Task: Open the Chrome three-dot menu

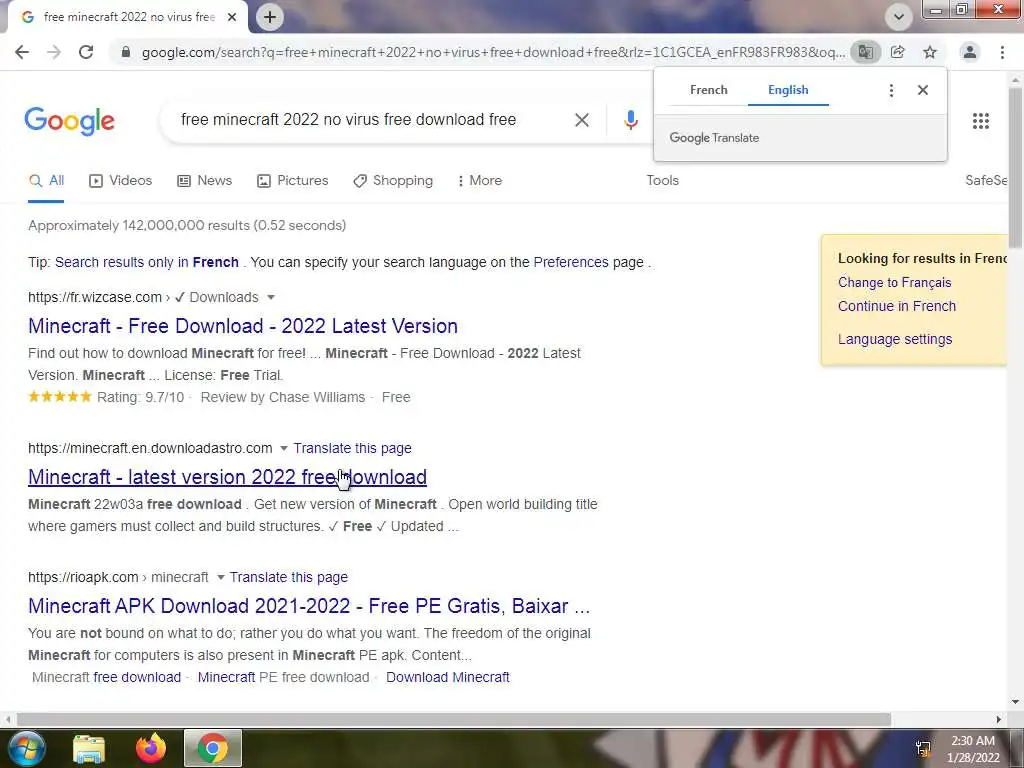Action: pyautogui.click(x=1002, y=52)
